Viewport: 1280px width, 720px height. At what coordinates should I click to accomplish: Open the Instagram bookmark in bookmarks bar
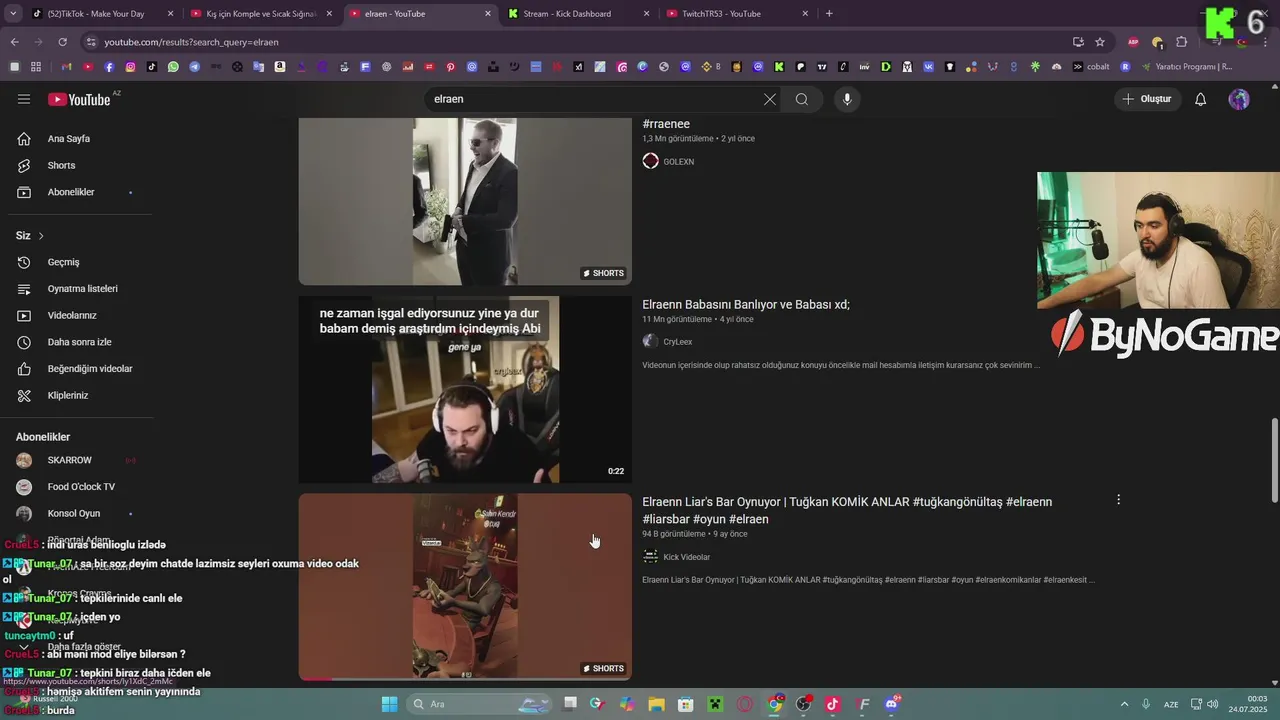(130, 67)
